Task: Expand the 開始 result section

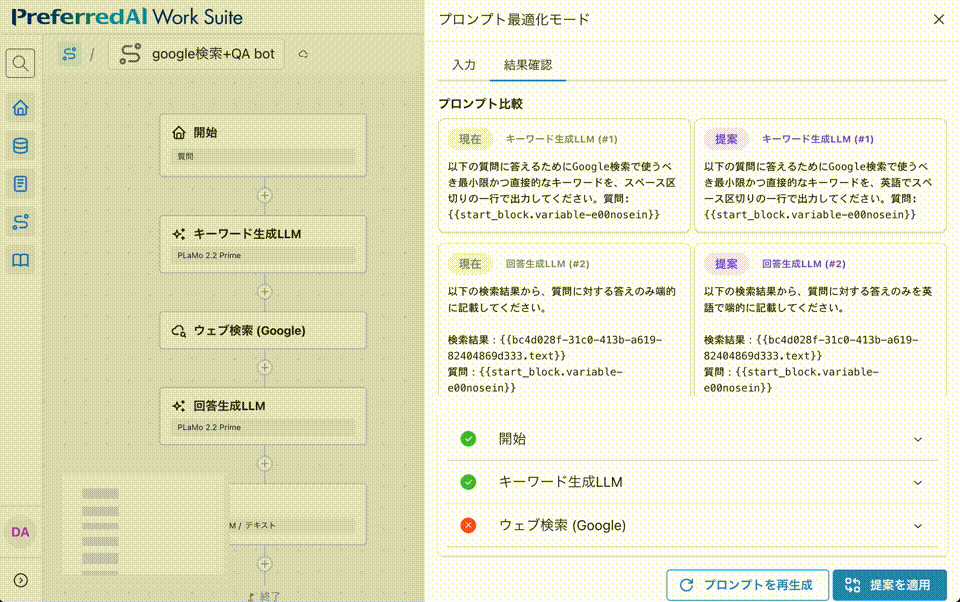Action: coord(916,437)
